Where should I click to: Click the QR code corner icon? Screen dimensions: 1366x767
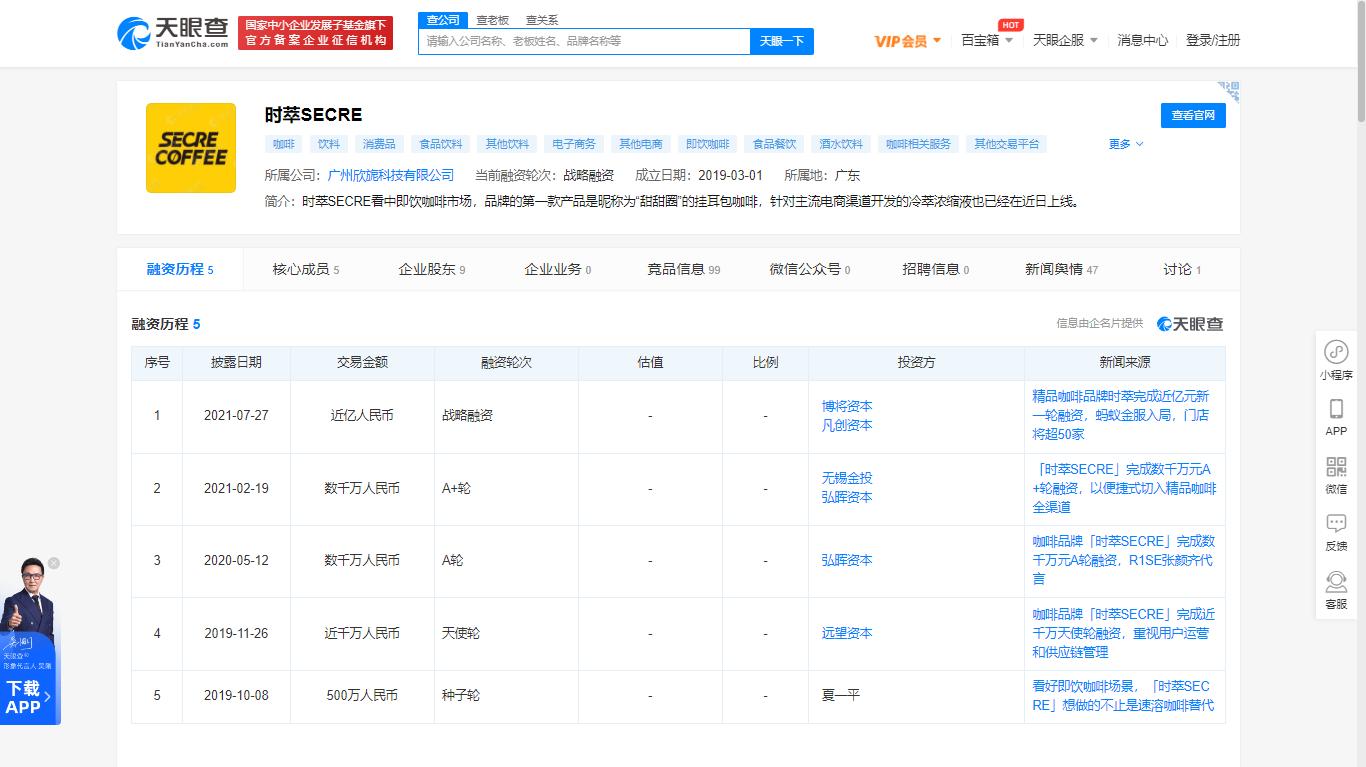(1229, 92)
